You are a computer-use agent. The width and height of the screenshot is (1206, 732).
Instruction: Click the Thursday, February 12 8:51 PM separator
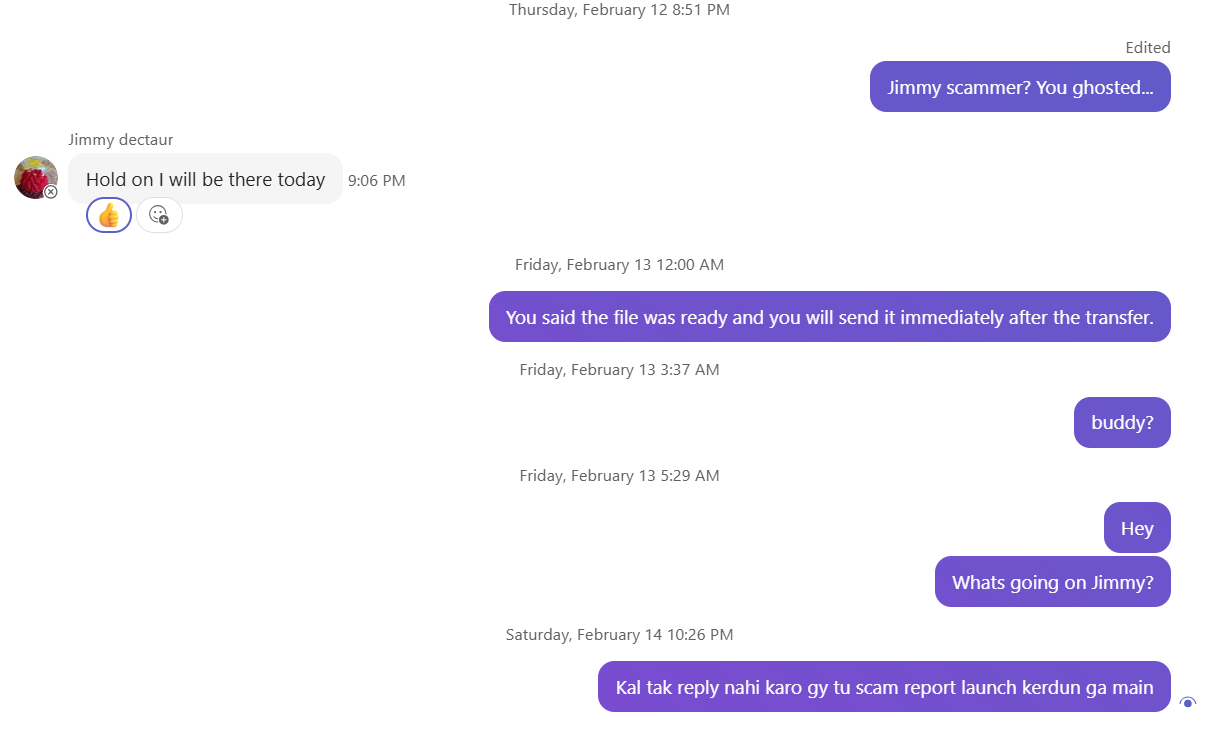[x=619, y=10]
